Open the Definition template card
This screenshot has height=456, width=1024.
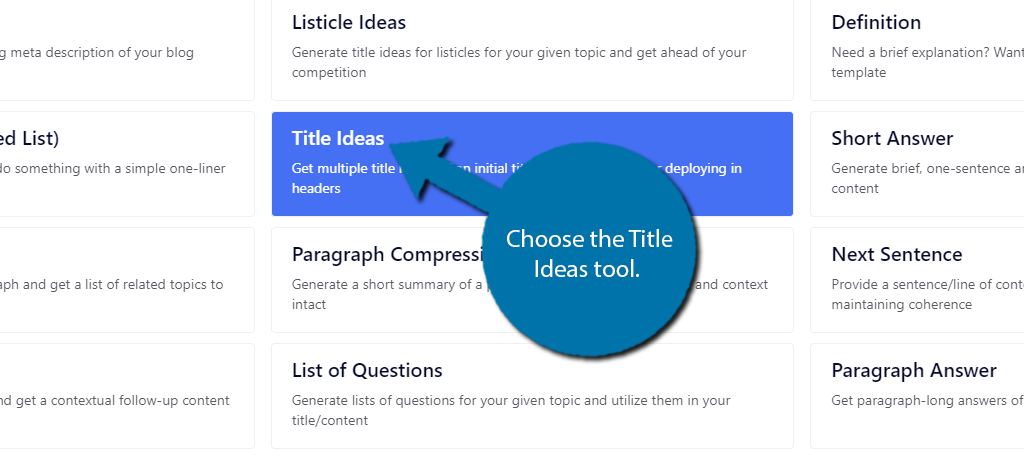coord(917,50)
